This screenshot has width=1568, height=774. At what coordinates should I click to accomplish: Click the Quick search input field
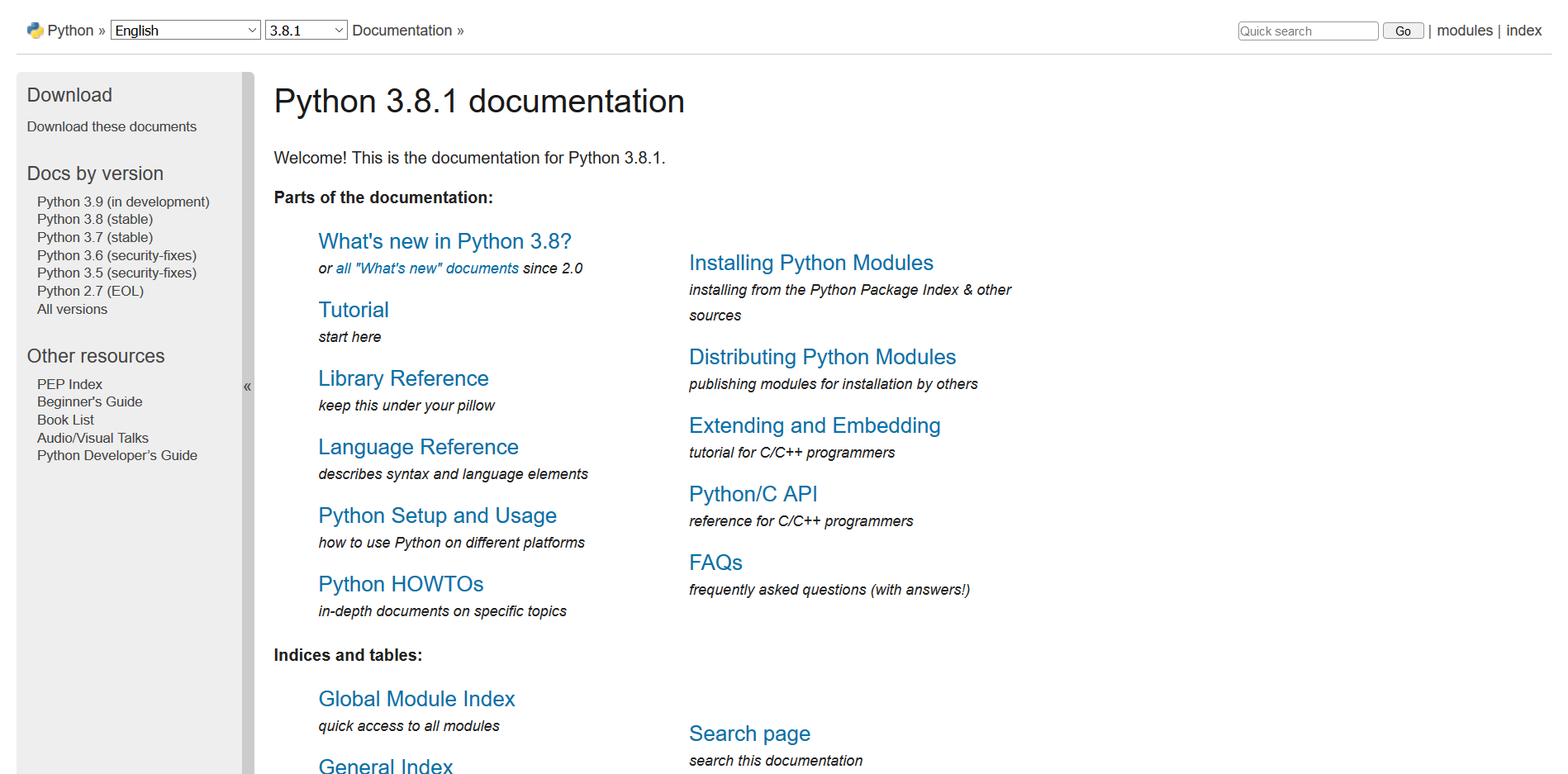(x=1308, y=31)
